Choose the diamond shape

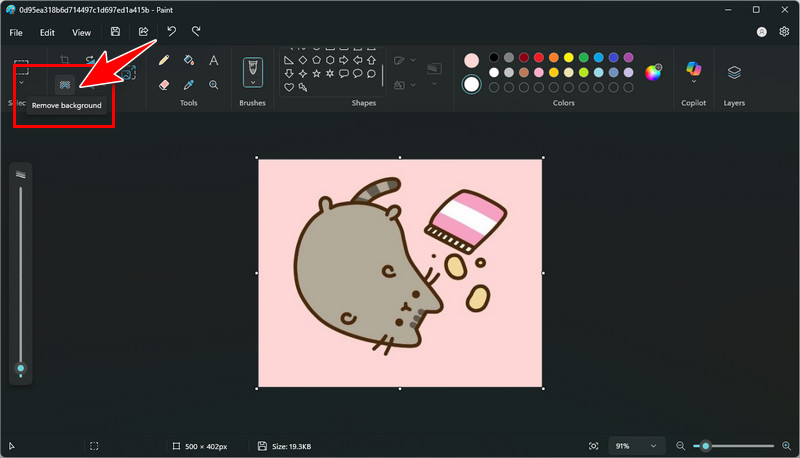click(x=303, y=60)
